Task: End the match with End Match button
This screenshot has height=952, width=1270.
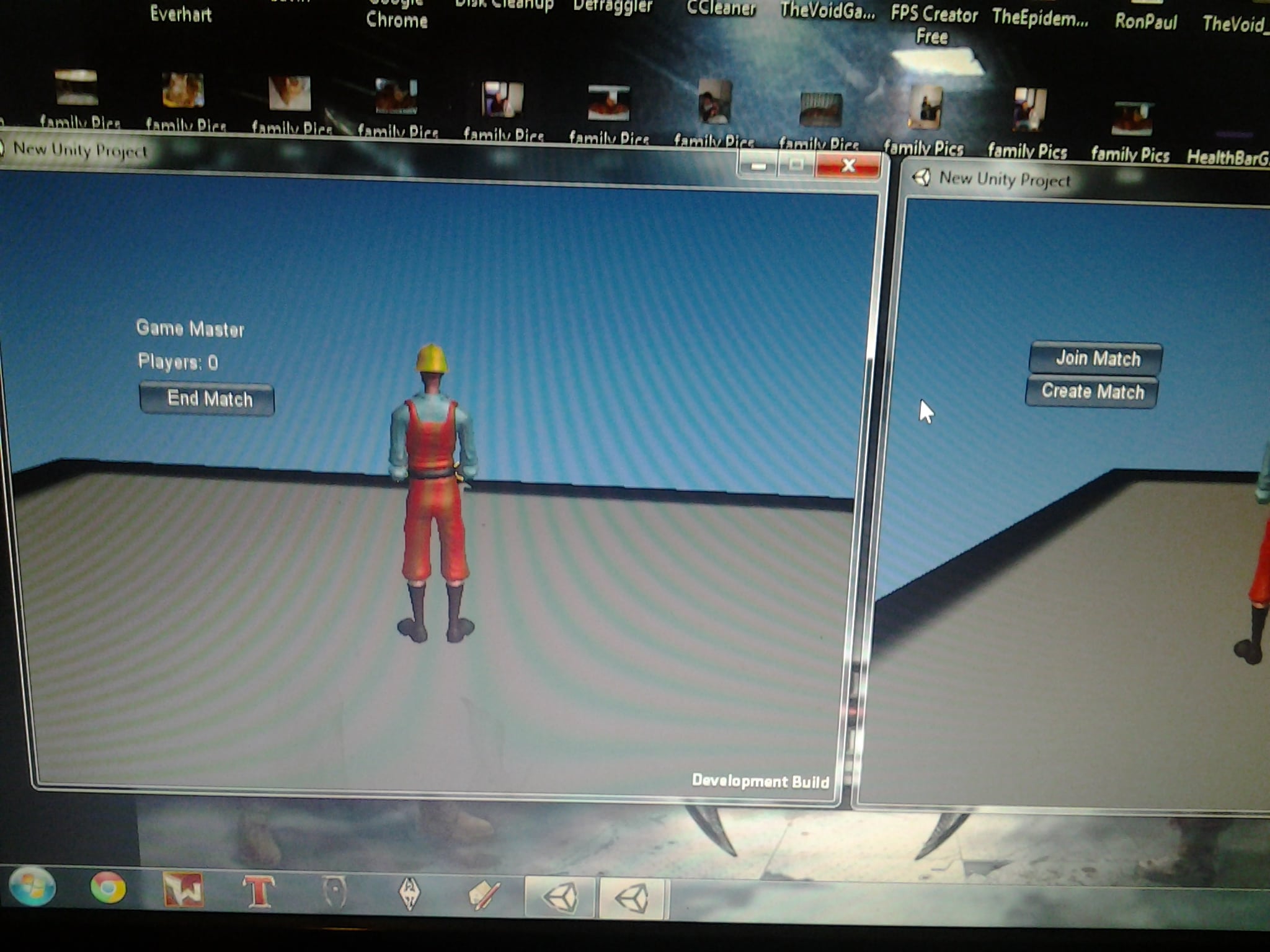Action: click(x=207, y=399)
